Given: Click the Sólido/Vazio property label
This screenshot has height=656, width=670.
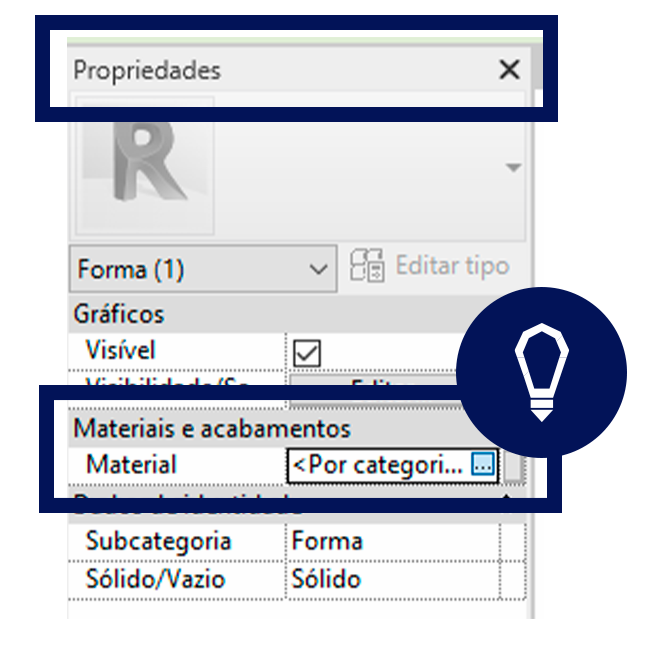Looking at the screenshot, I should [155, 580].
